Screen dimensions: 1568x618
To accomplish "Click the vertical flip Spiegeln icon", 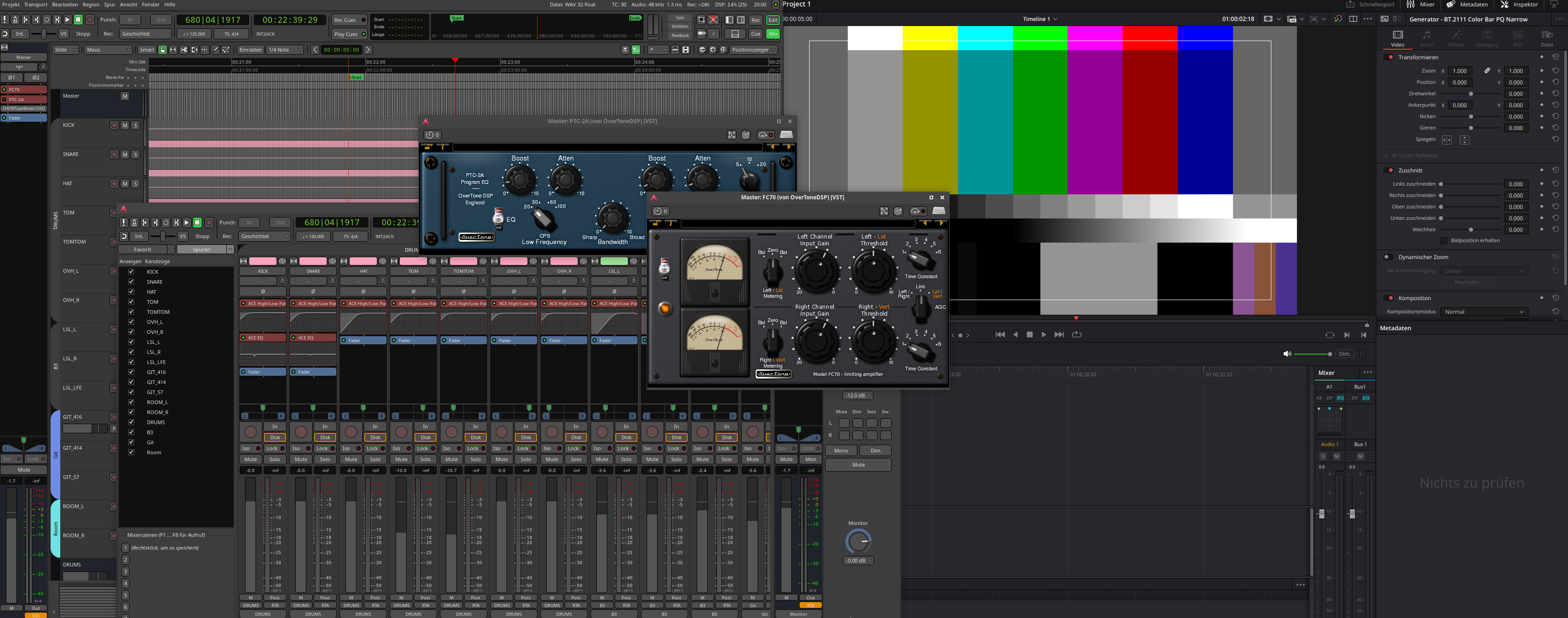I will pyautogui.click(x=1464, y=140).
